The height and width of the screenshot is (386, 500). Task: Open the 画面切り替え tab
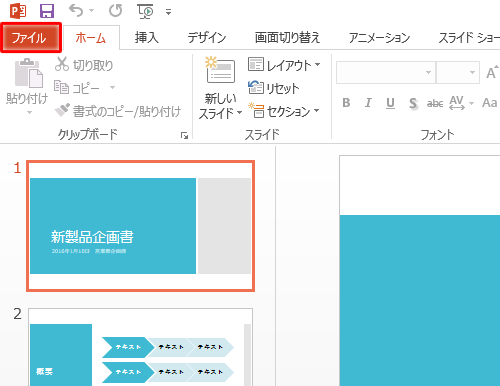pos(287,38)
